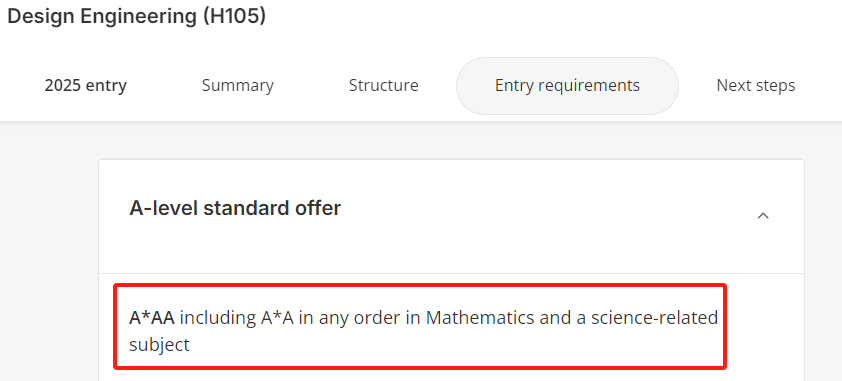Switch to the Structure tab
Viewport: 842px width, 381px height.
point(383,85)
